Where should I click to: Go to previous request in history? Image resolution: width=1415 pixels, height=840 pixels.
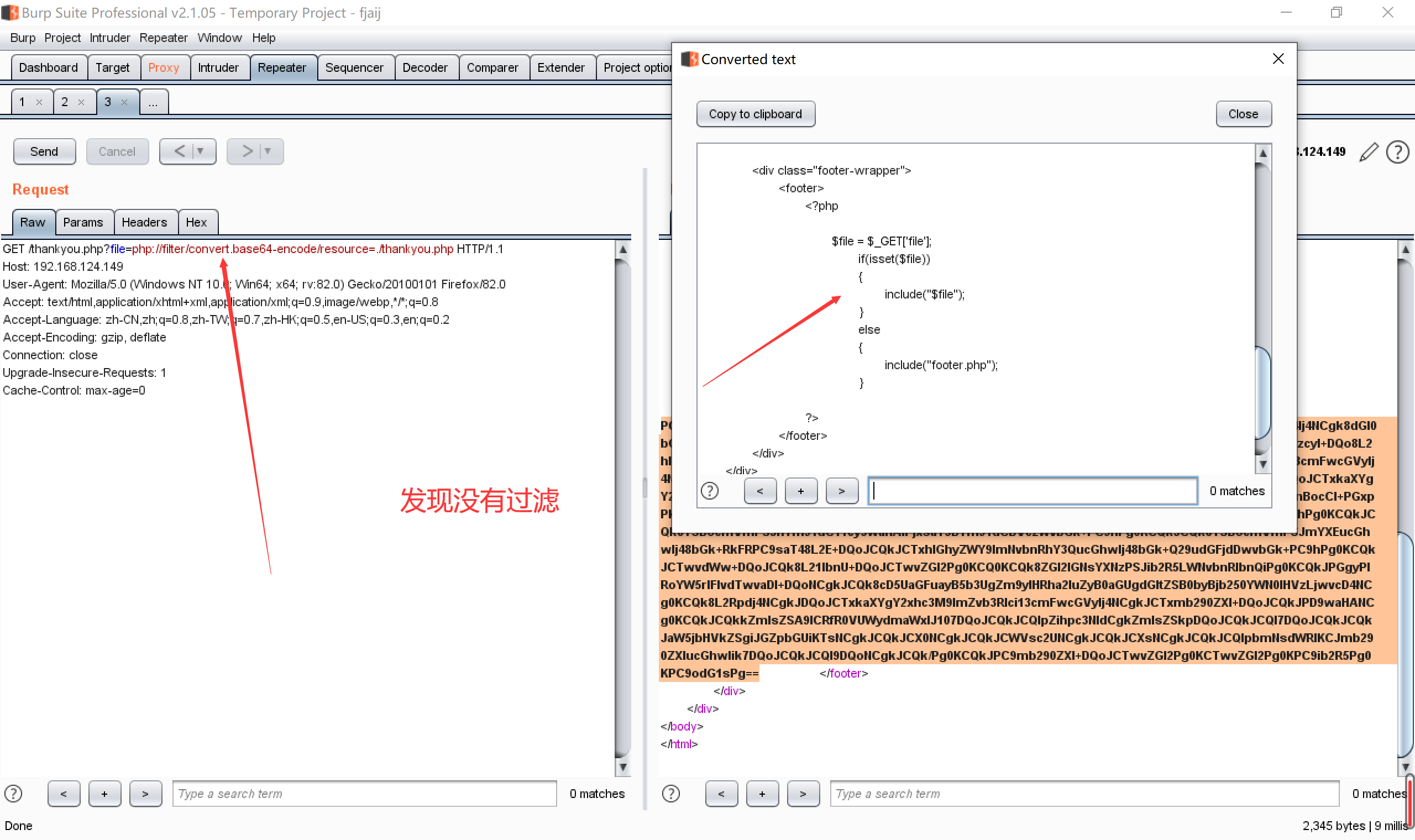180,151
